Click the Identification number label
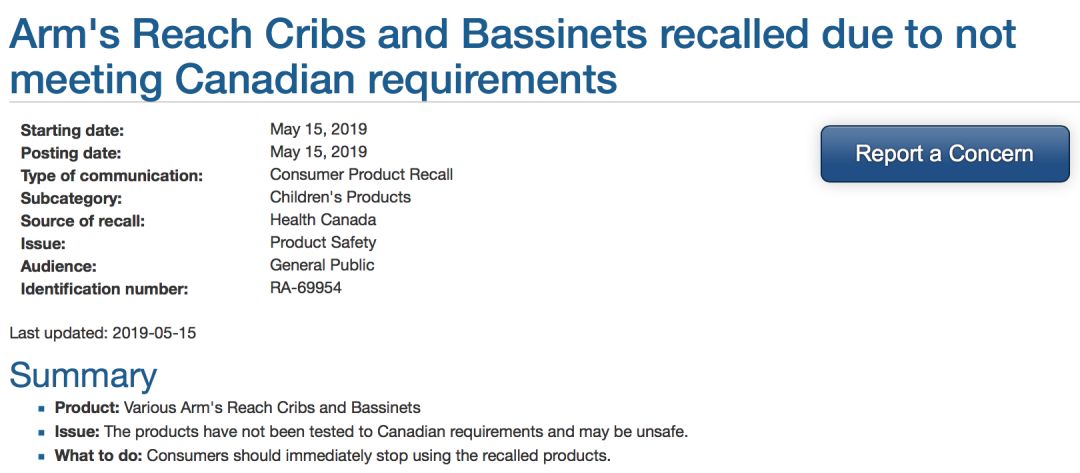Screen dimensions: 1080x473 pyautogui.click(x=104, y=289)
